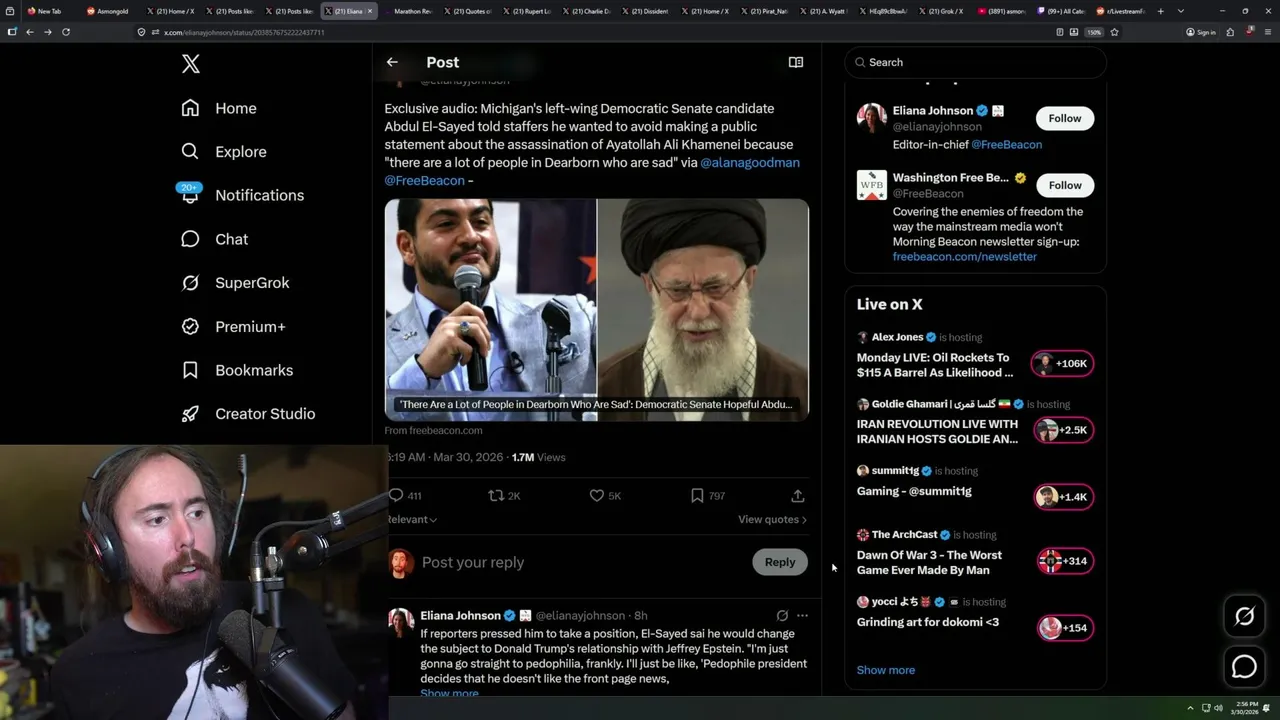Open the freebeacon.com/newsletter link
The width and height of the screenshot is (1280, 720).
[964, 256]
